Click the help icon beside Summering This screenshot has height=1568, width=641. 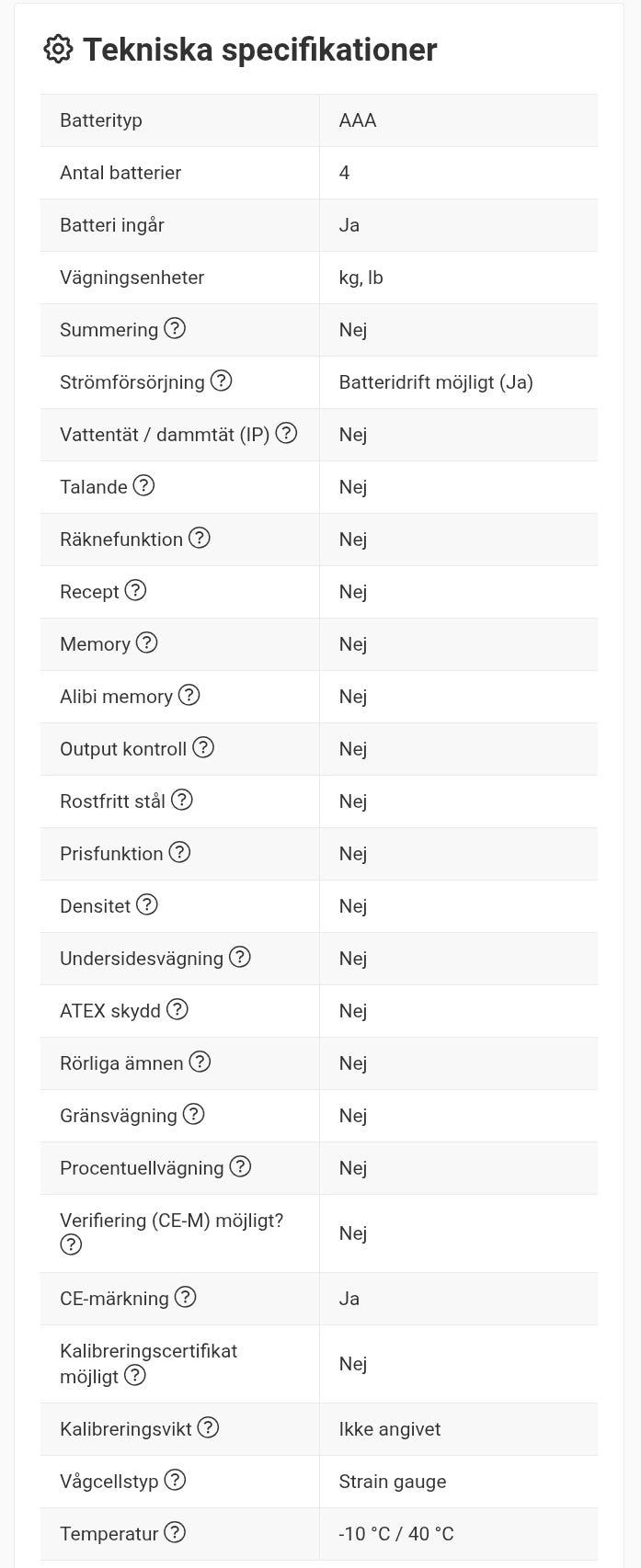click(x=175, y=328)
